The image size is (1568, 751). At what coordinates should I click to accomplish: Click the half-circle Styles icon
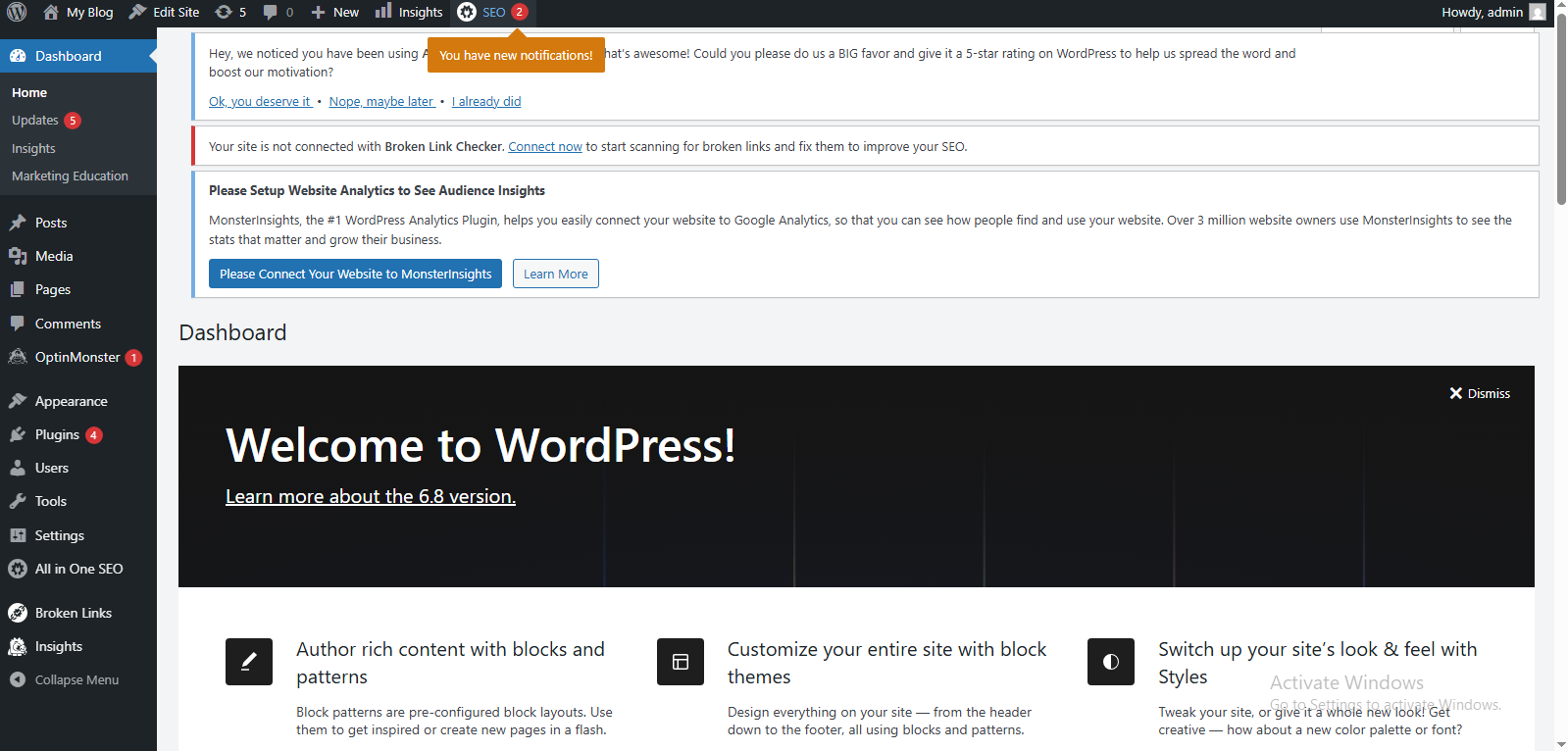1111,662
